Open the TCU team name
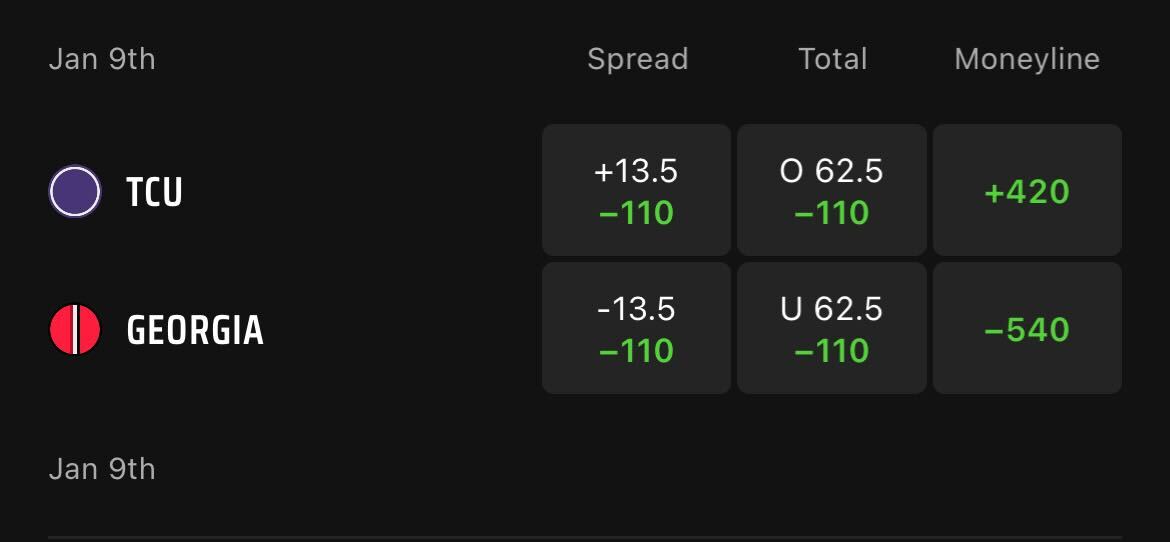Image resolution: width=1170 pixels, height=542 pixels. (154, 192)
